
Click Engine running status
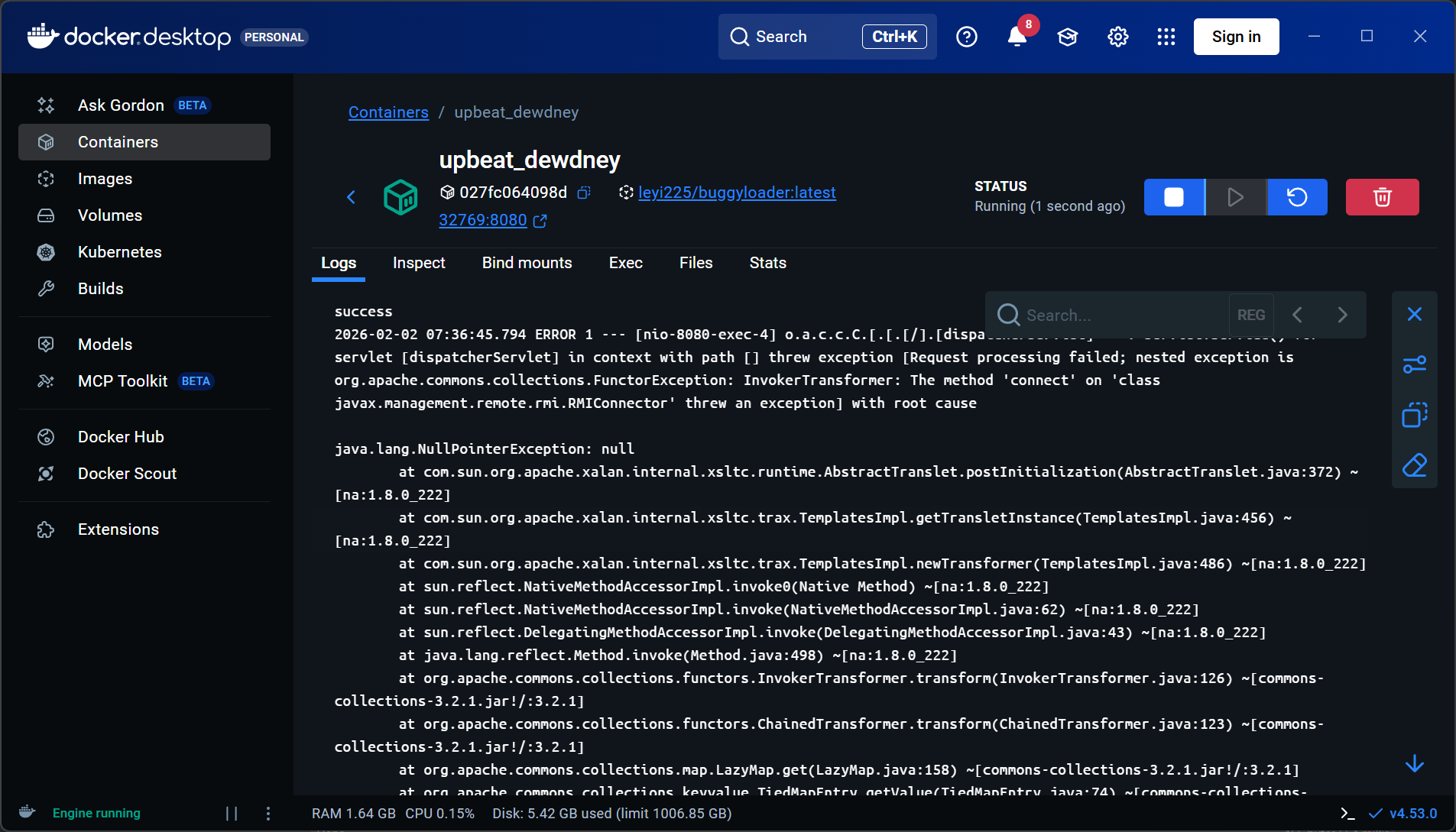[96, 813]
